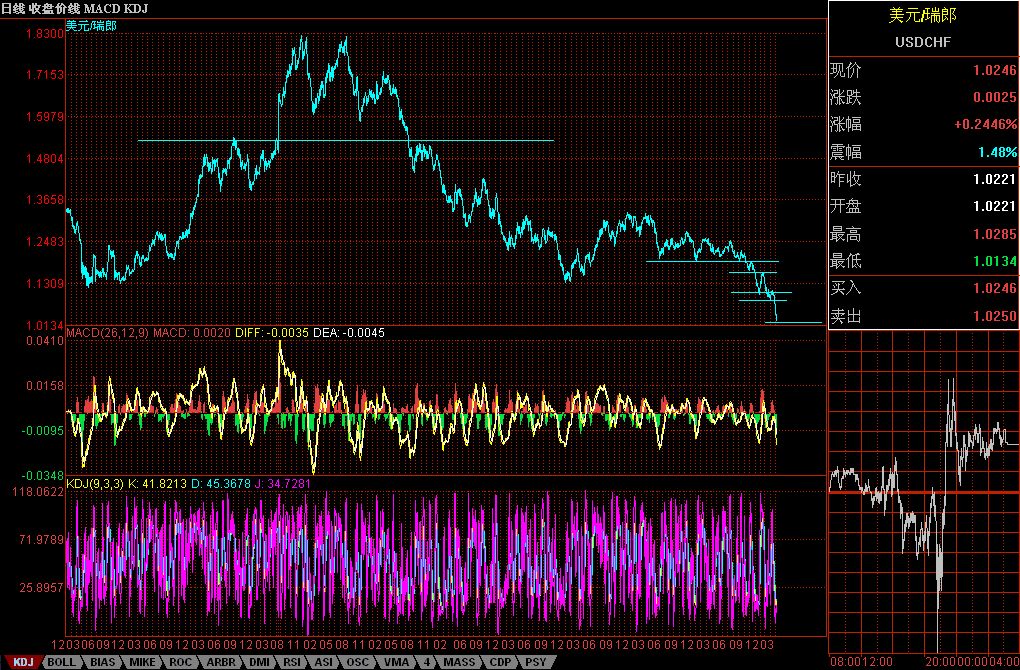Click the KDJ(9,3,3) indicator label
Viewport: 1020px width, 670px height.
pos(95,484)
